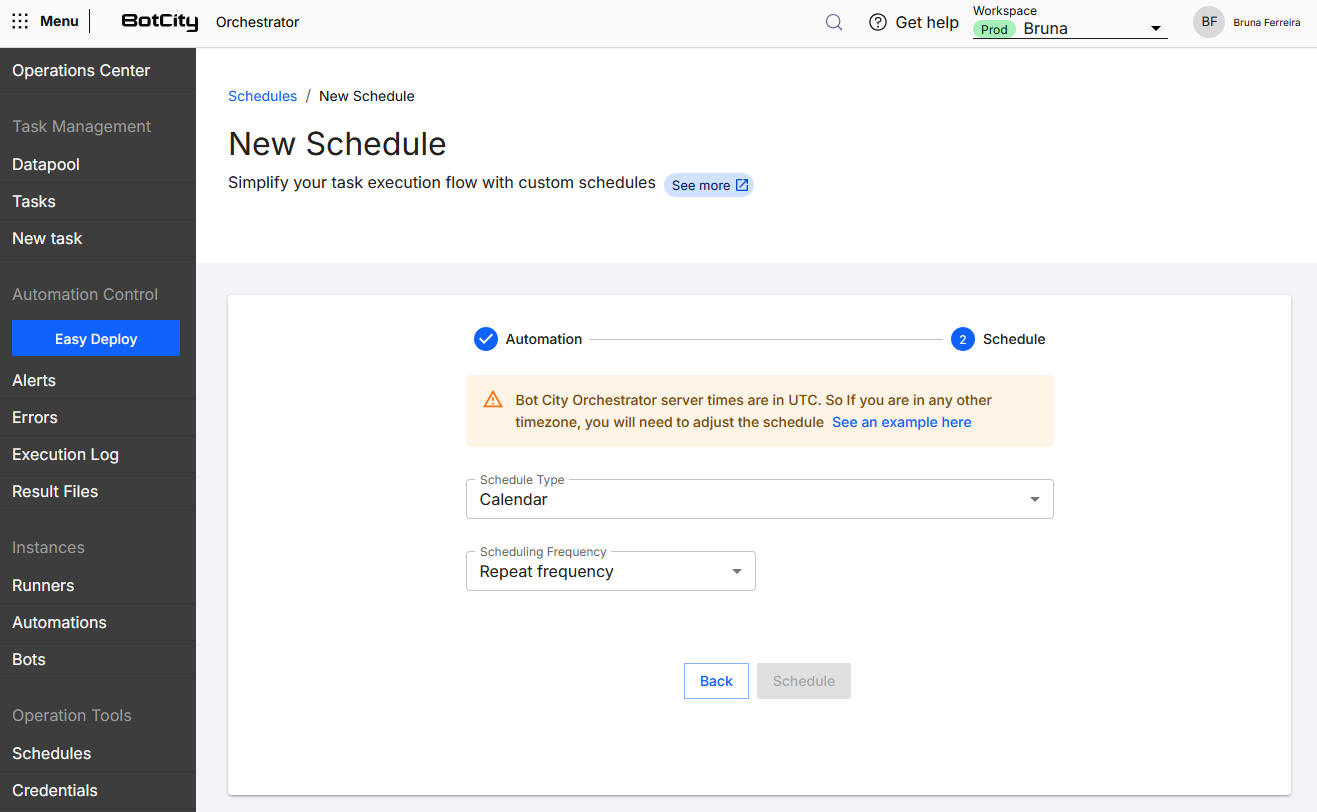Open Execution Log in sidebar
This screenshot has width=1317, height=812.
[98, 454]
